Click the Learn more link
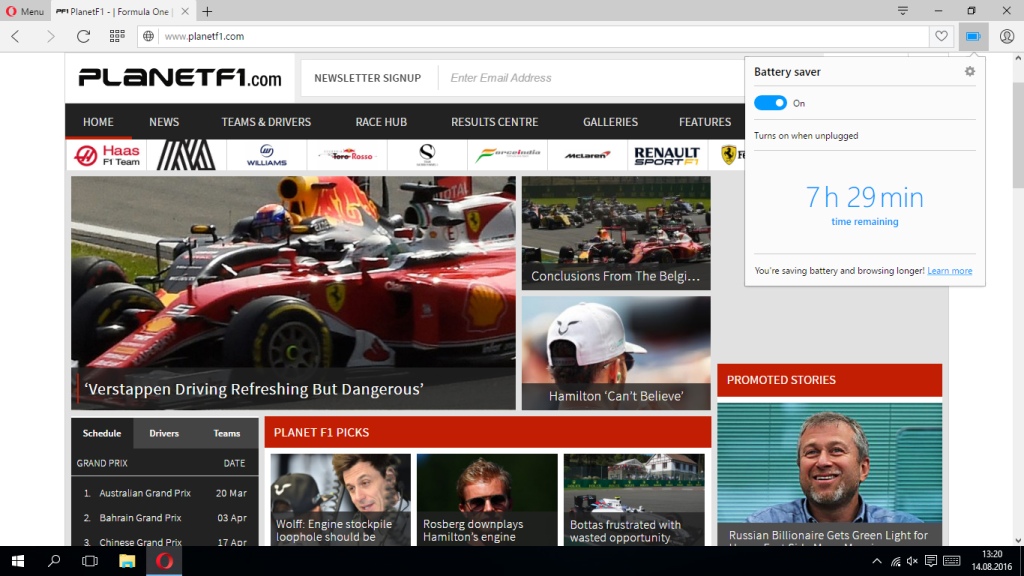1024x576 pixels. (x=949, y=271)
